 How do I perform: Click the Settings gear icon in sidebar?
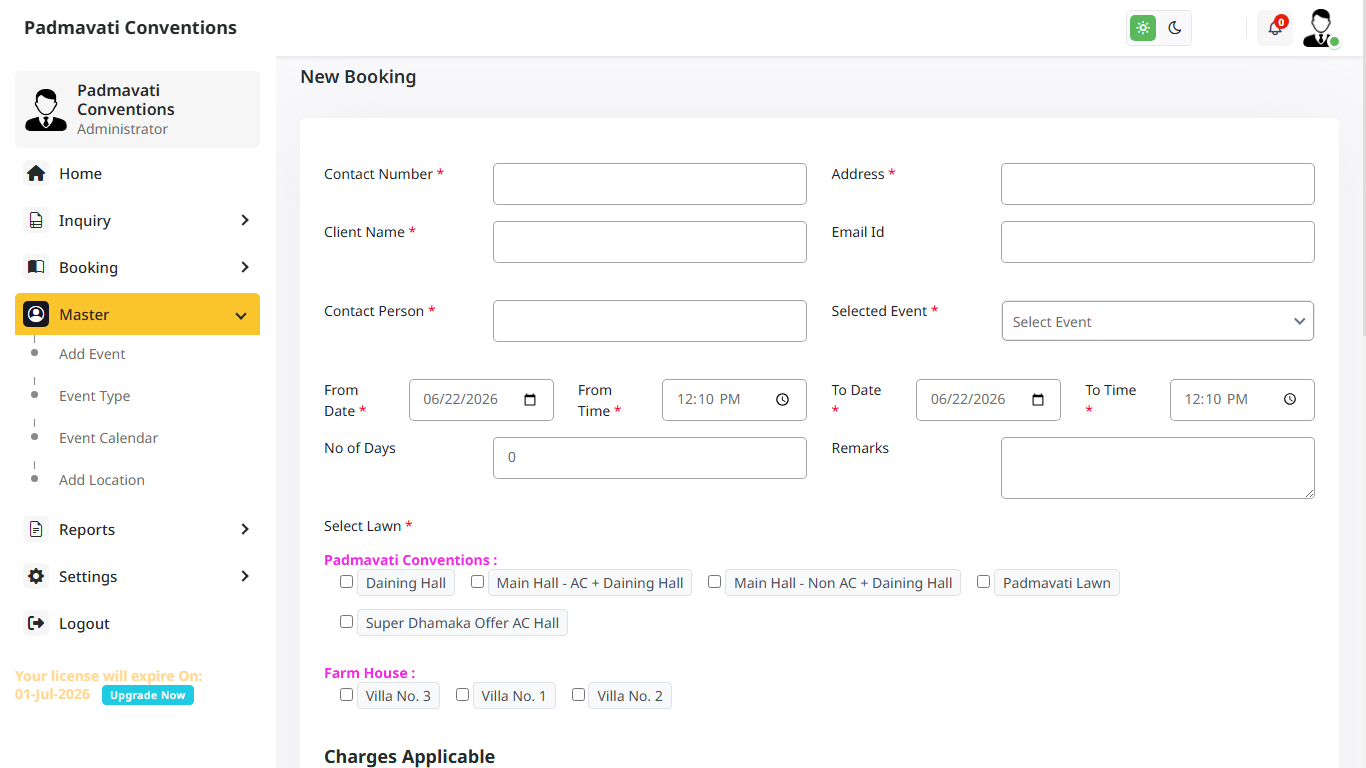[x=36, y=576]
